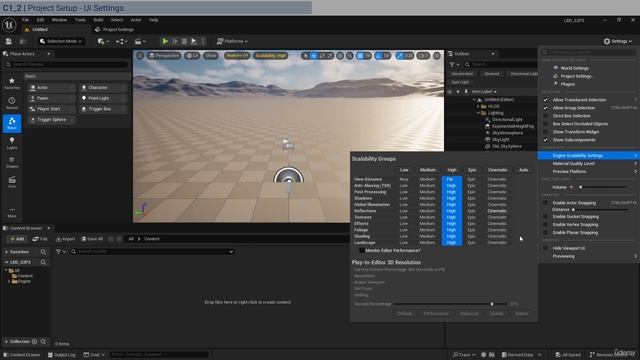Open the Preview Platform submenu
Viewport: 640px width, 360px height.
click(588, 171)
